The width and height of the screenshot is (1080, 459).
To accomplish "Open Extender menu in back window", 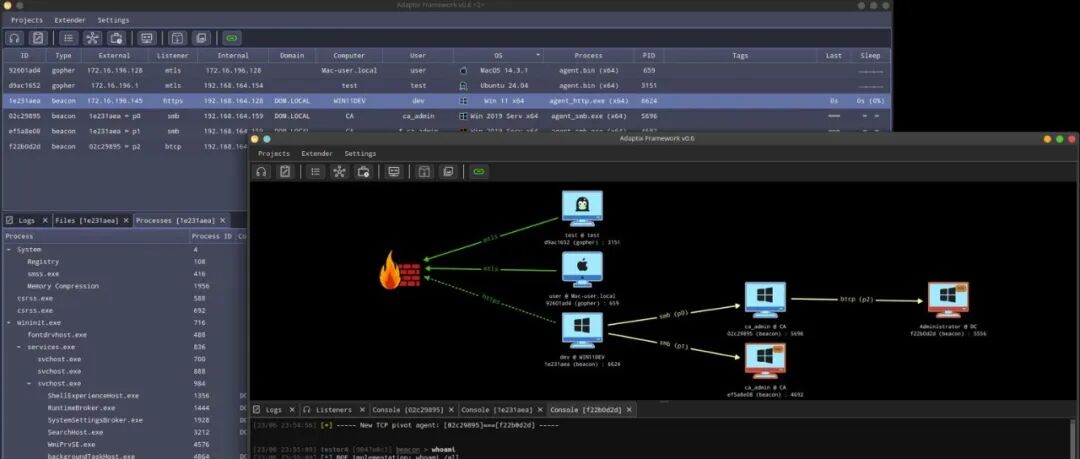I will [x=70, y=20].
